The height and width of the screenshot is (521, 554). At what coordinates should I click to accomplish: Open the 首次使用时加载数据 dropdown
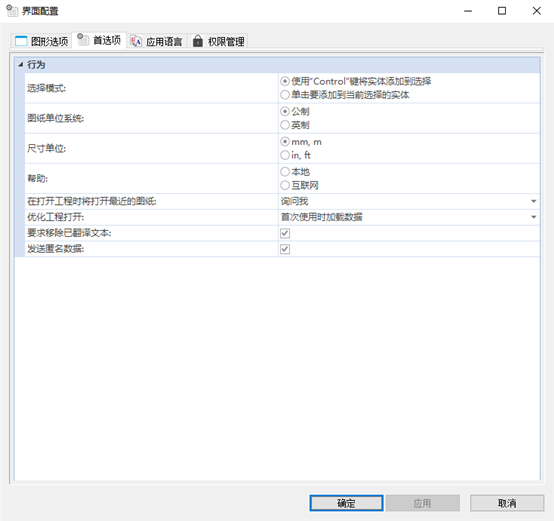pyautogui.click(x=409, y=217)
